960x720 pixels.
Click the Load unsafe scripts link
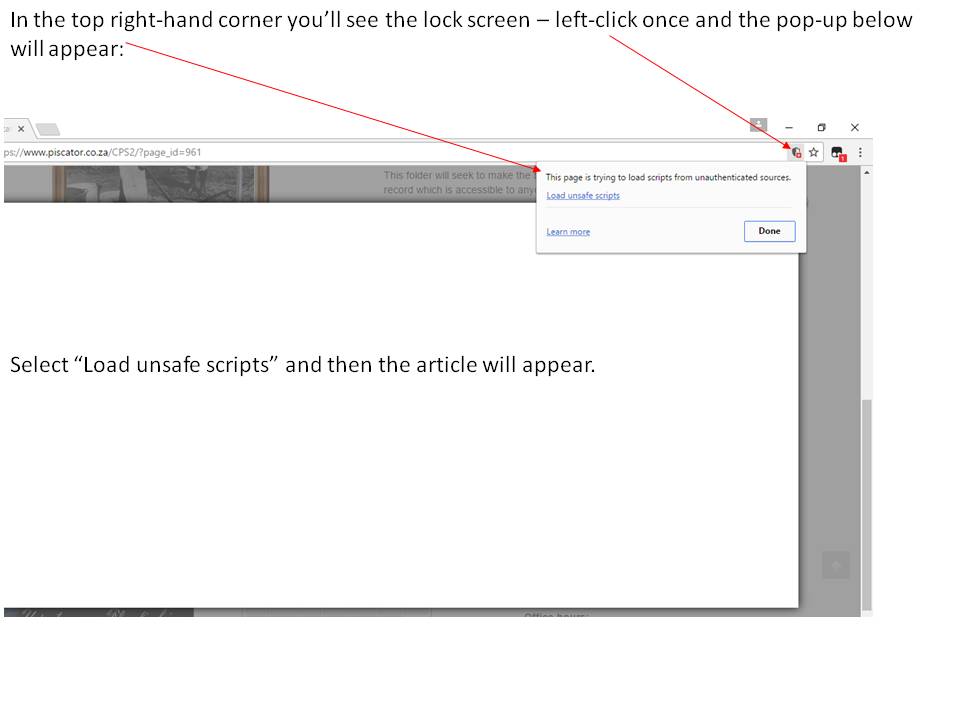(583, 195)
